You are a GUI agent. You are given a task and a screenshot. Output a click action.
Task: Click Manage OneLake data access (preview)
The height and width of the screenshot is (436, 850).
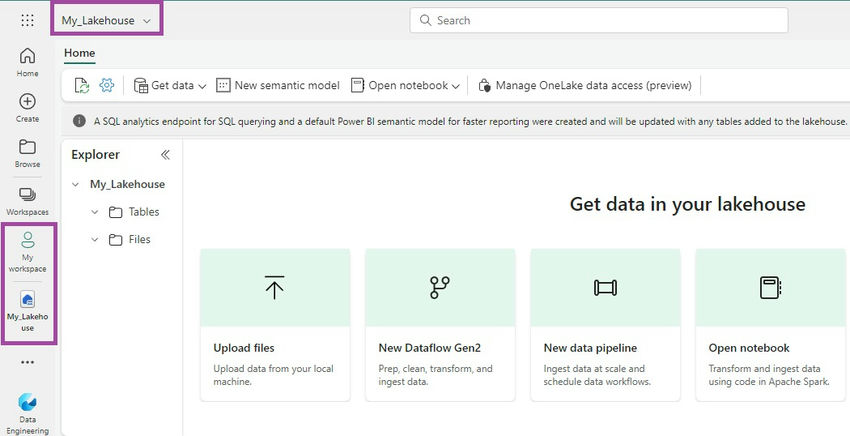click(x=584, y=85)
